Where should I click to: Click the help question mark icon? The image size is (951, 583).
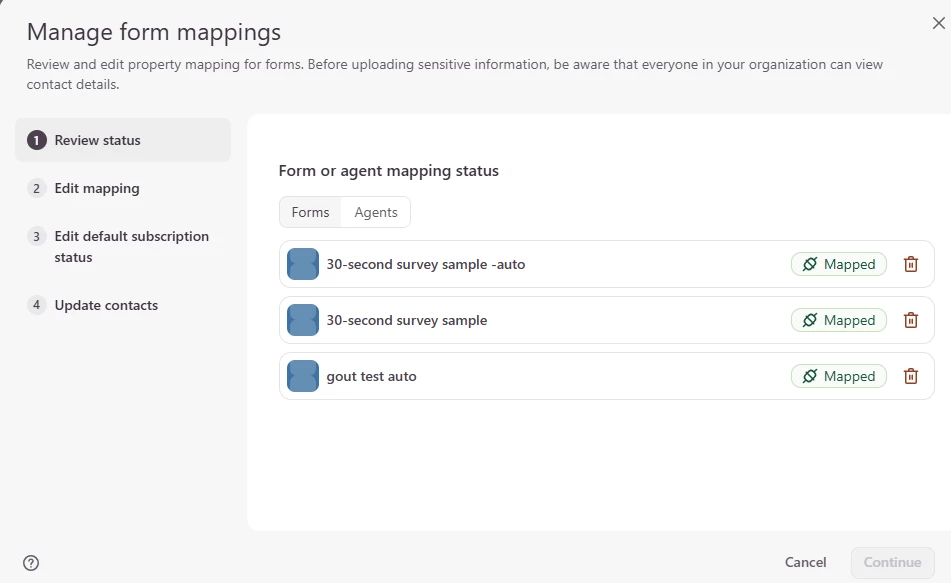[x=31, y=562]
